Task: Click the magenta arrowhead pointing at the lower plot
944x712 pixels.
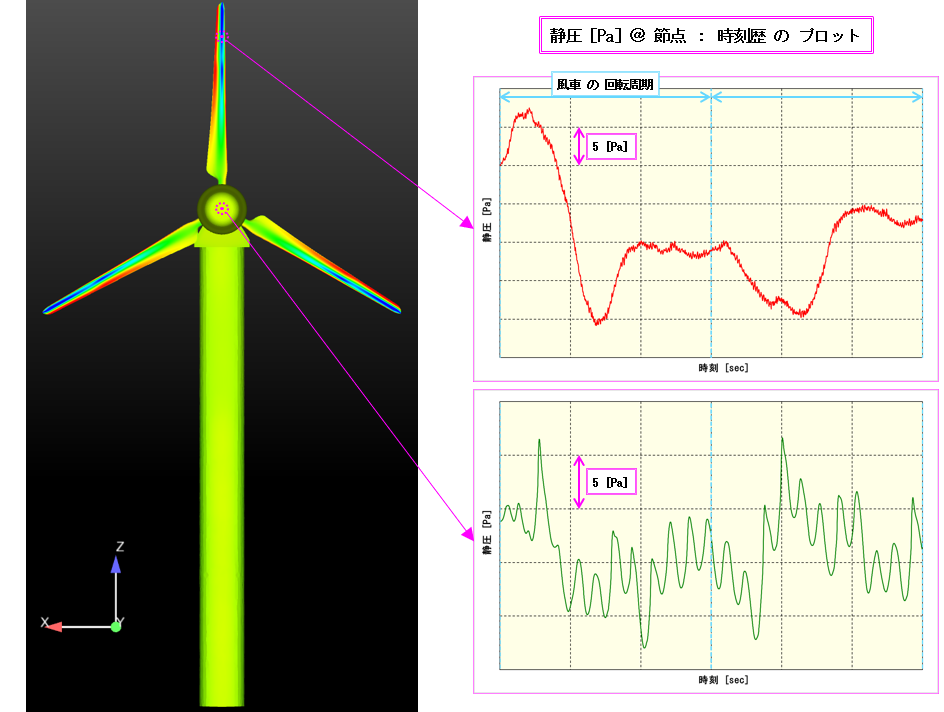Action: pos(466,534)
